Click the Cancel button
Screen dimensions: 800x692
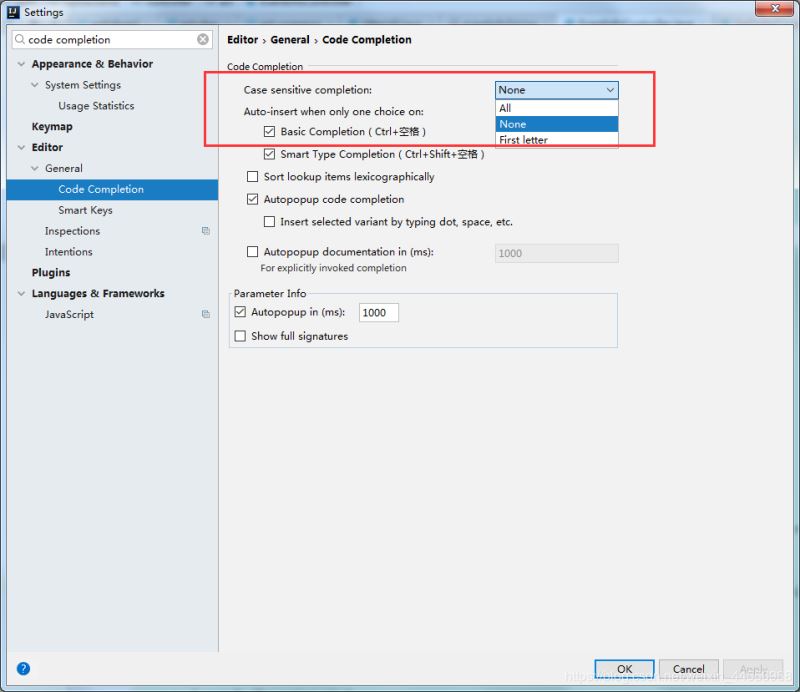[689, 669]
